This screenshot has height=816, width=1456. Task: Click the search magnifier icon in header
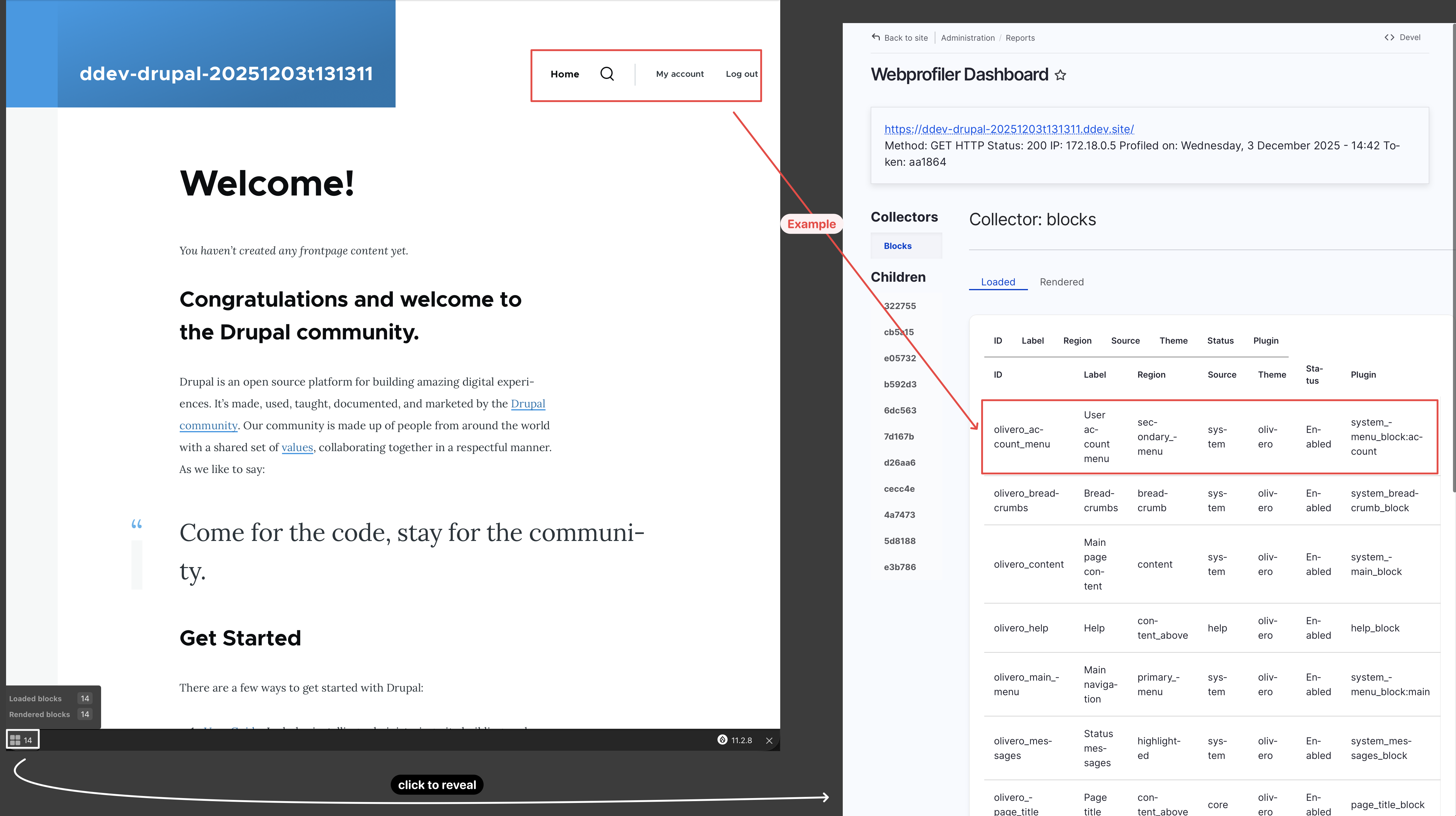click(607, 74)
